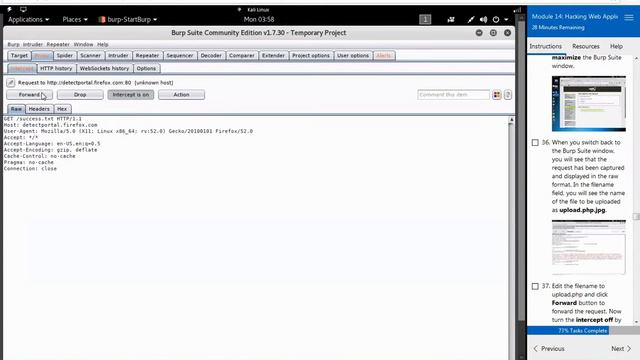Click the pen recorder tray icon
Screen dimensions: 640x360
click(x=471, y=19)
